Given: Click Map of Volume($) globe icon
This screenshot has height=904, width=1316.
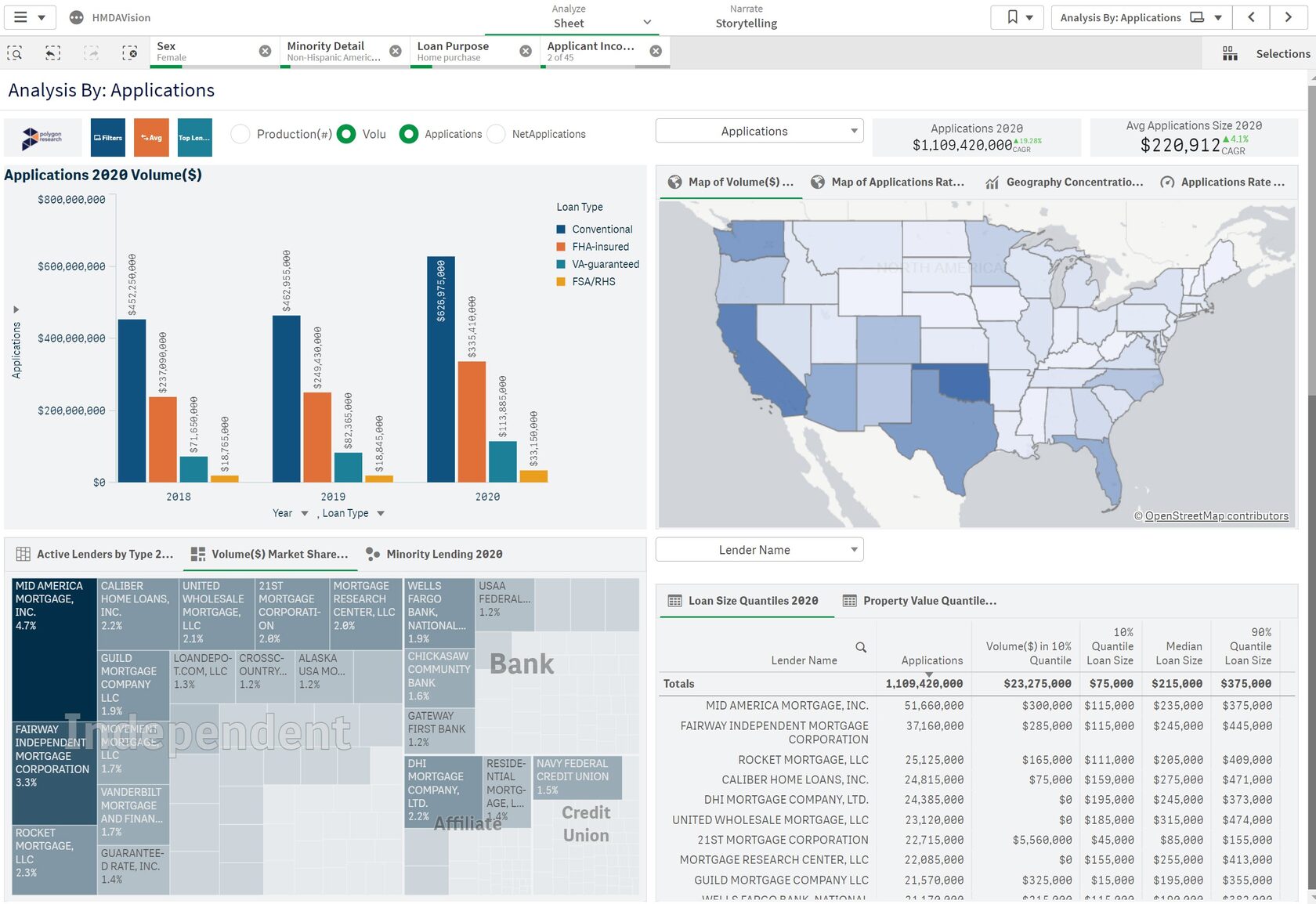Looking at the screenshot, I should coord(674,182).
